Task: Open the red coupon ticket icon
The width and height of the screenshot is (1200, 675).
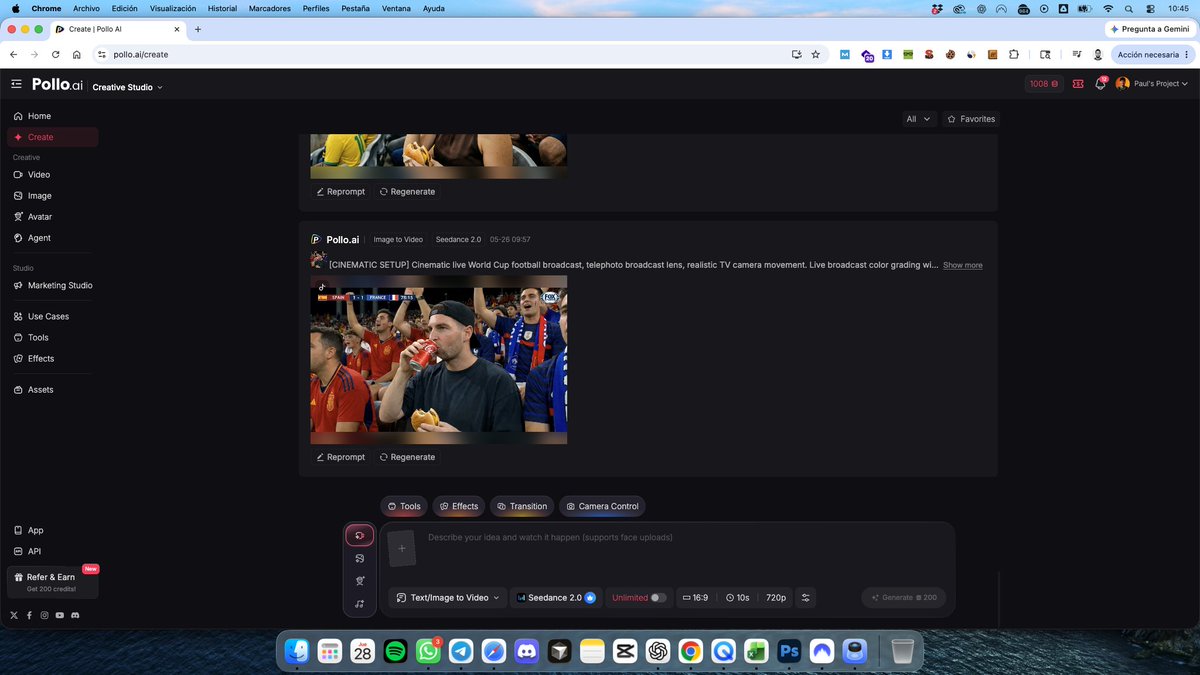Action: [1078, 84]
